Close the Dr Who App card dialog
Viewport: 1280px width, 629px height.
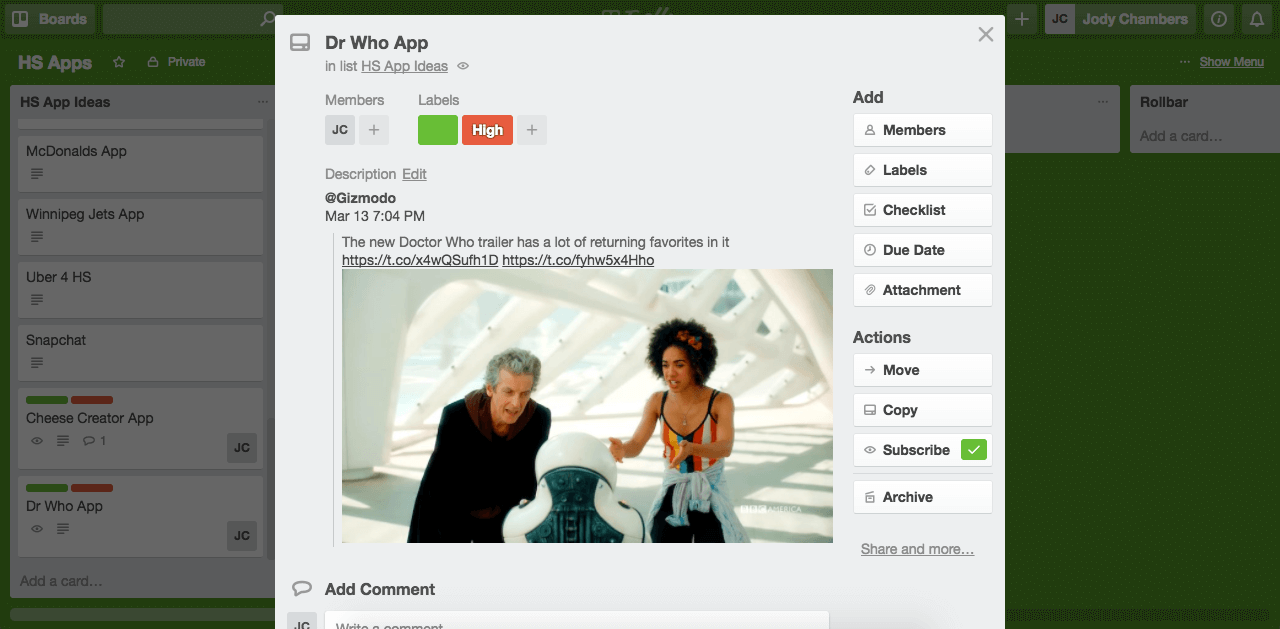click(x=986, y=35)
